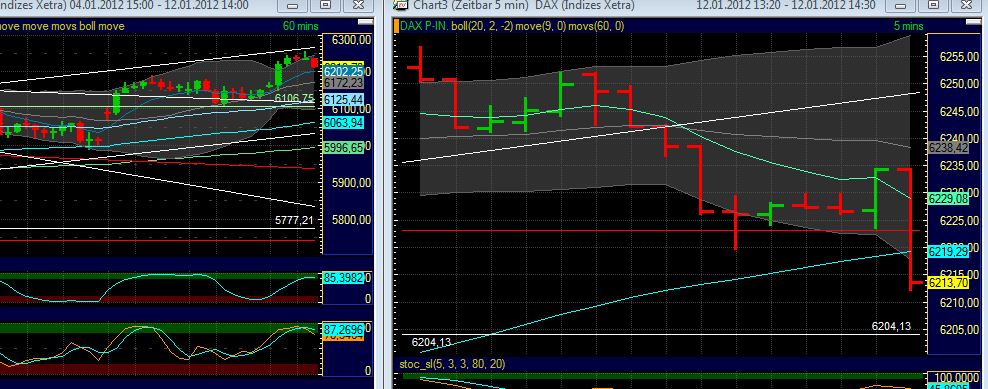Click the 85,3982 oscillator value tag

[x=342, y=277]
